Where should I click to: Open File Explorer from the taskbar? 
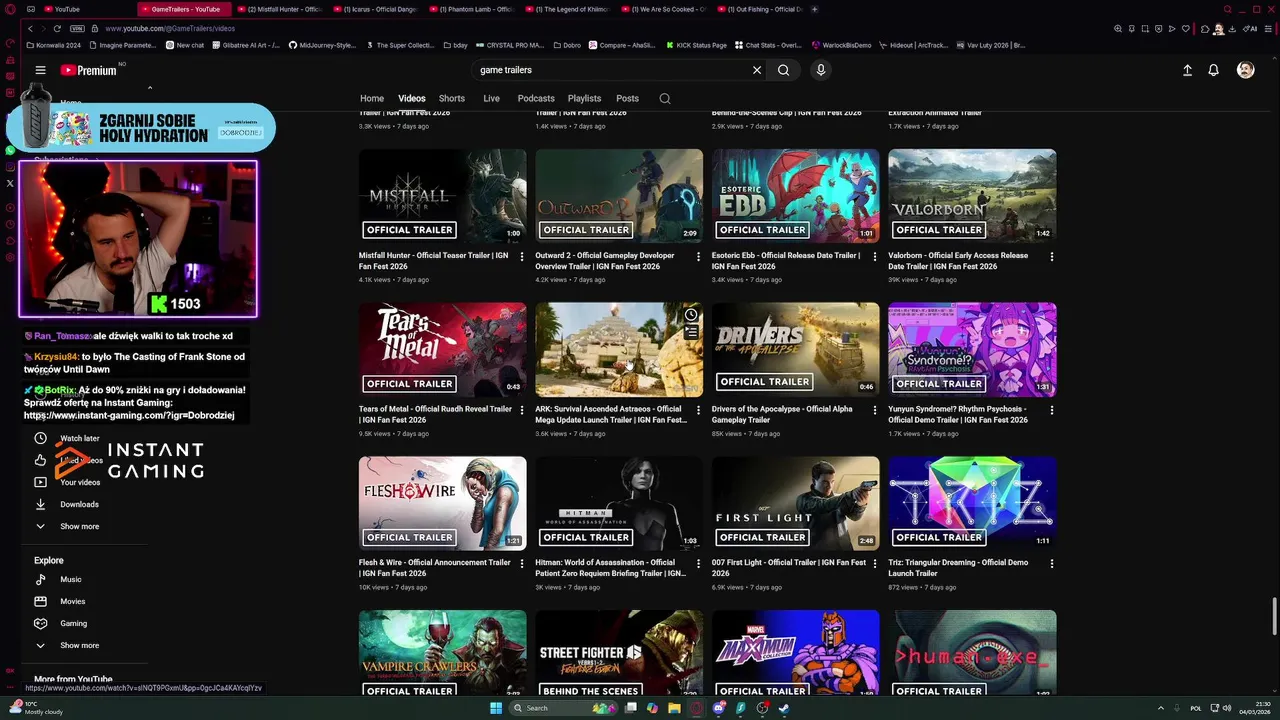(x=674, y=708)
